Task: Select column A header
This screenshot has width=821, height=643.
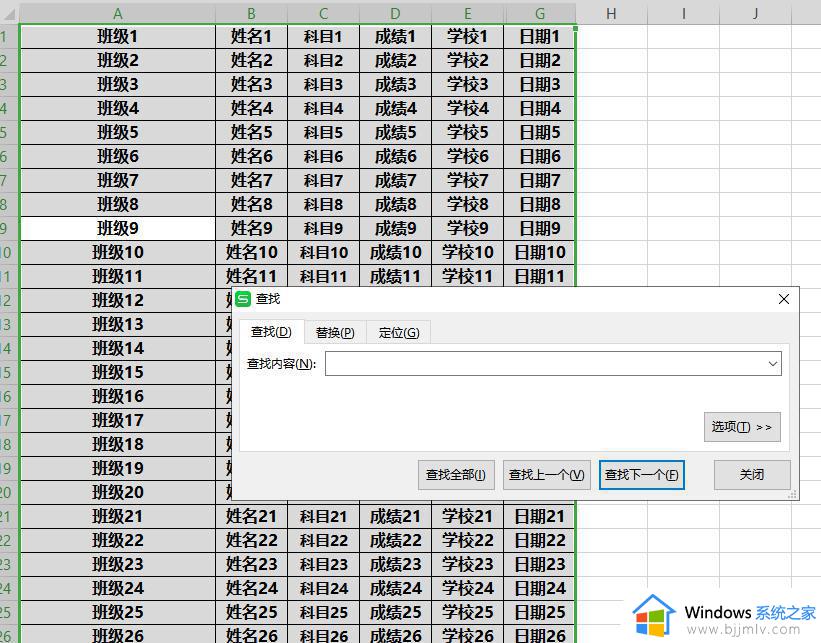Action: (118, 14)
